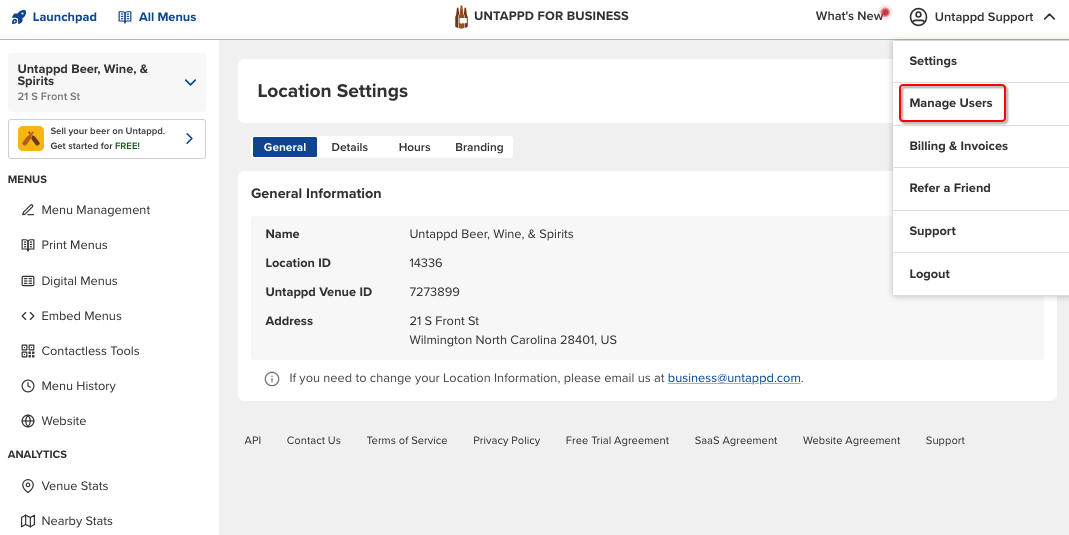
Task: Open the Hours tab
Action: (x=415, y=147)
